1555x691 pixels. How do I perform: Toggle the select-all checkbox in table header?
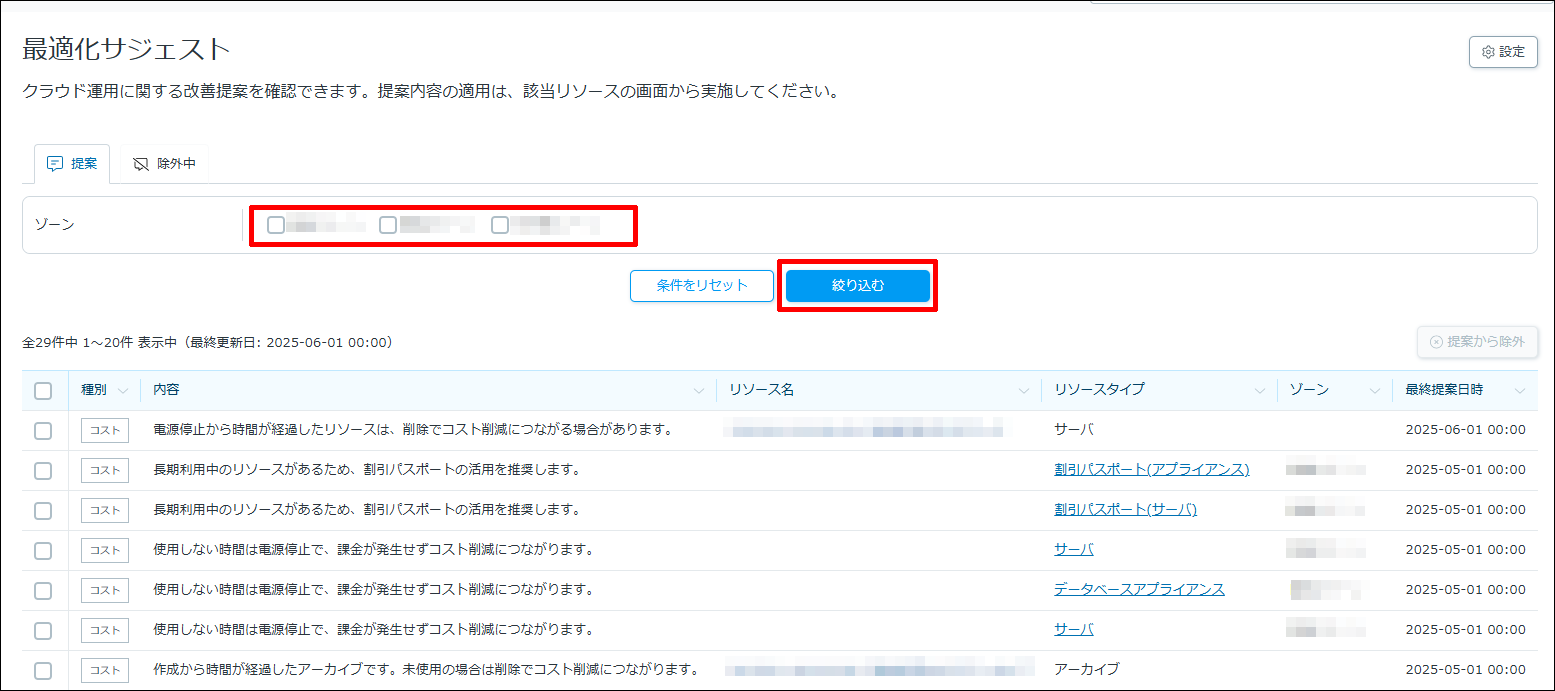43,390
